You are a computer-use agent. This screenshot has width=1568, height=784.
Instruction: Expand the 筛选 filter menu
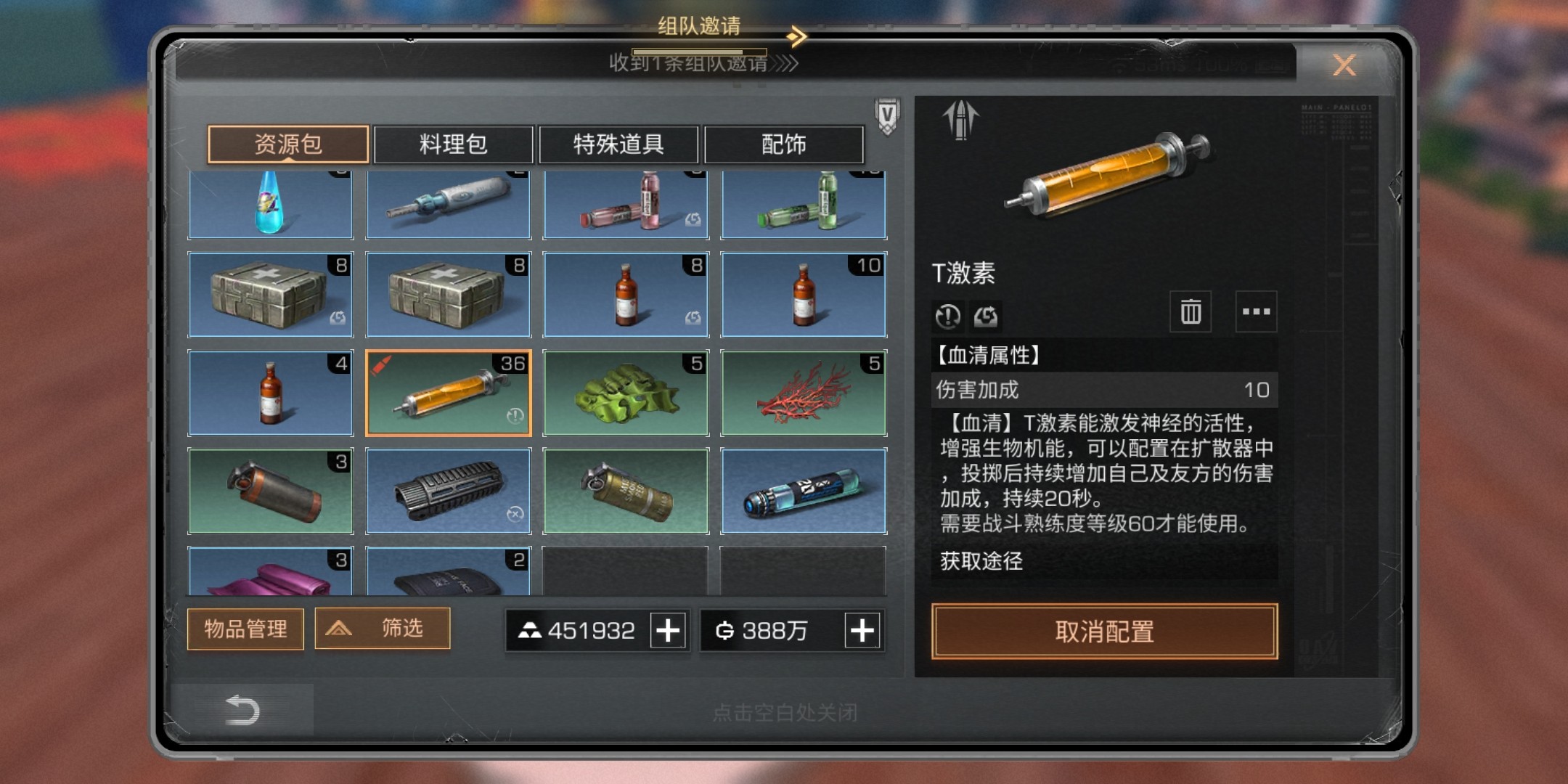click(x=383, y=628)
